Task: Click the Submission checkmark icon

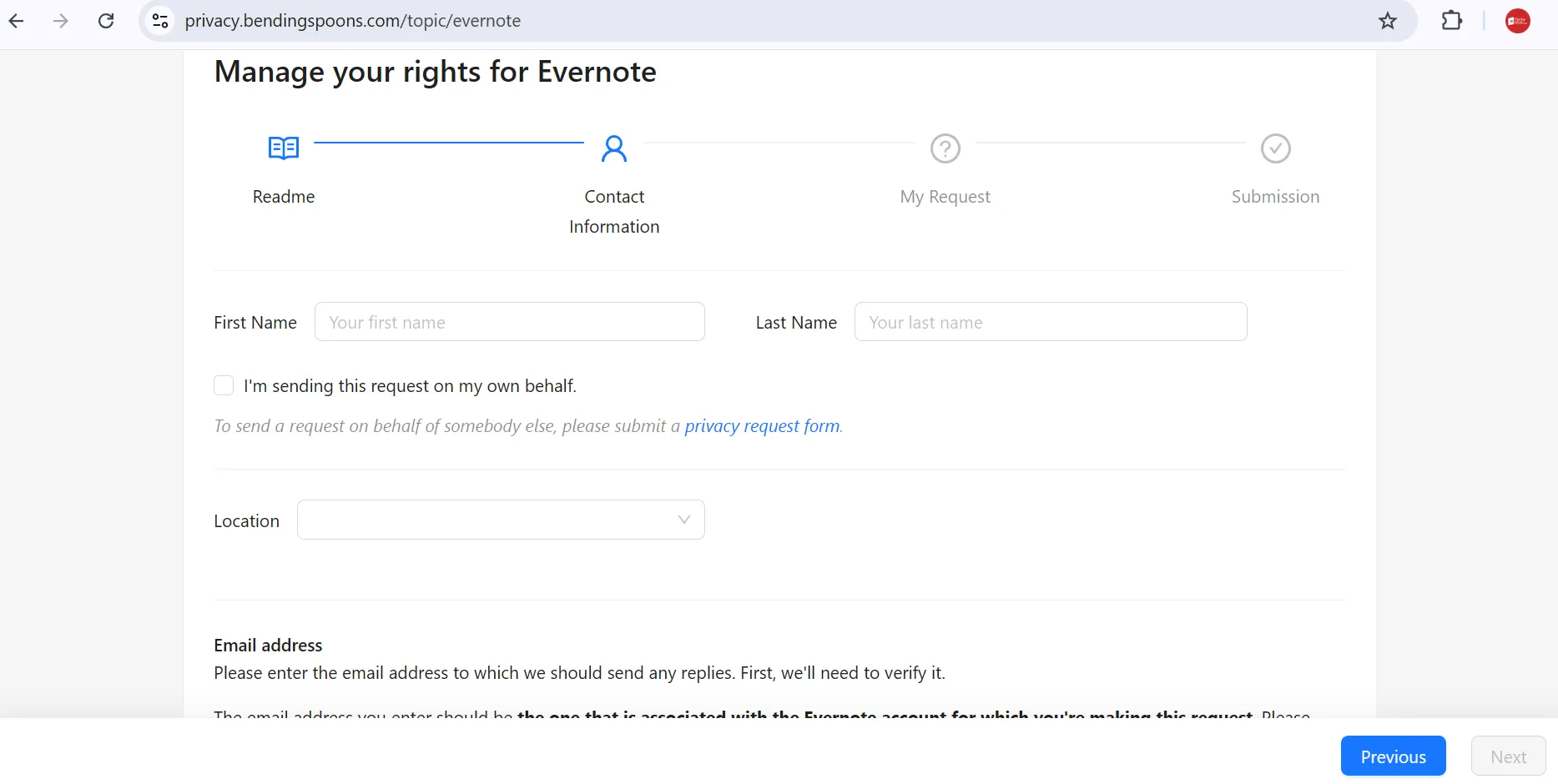Action: point(1275,148)
